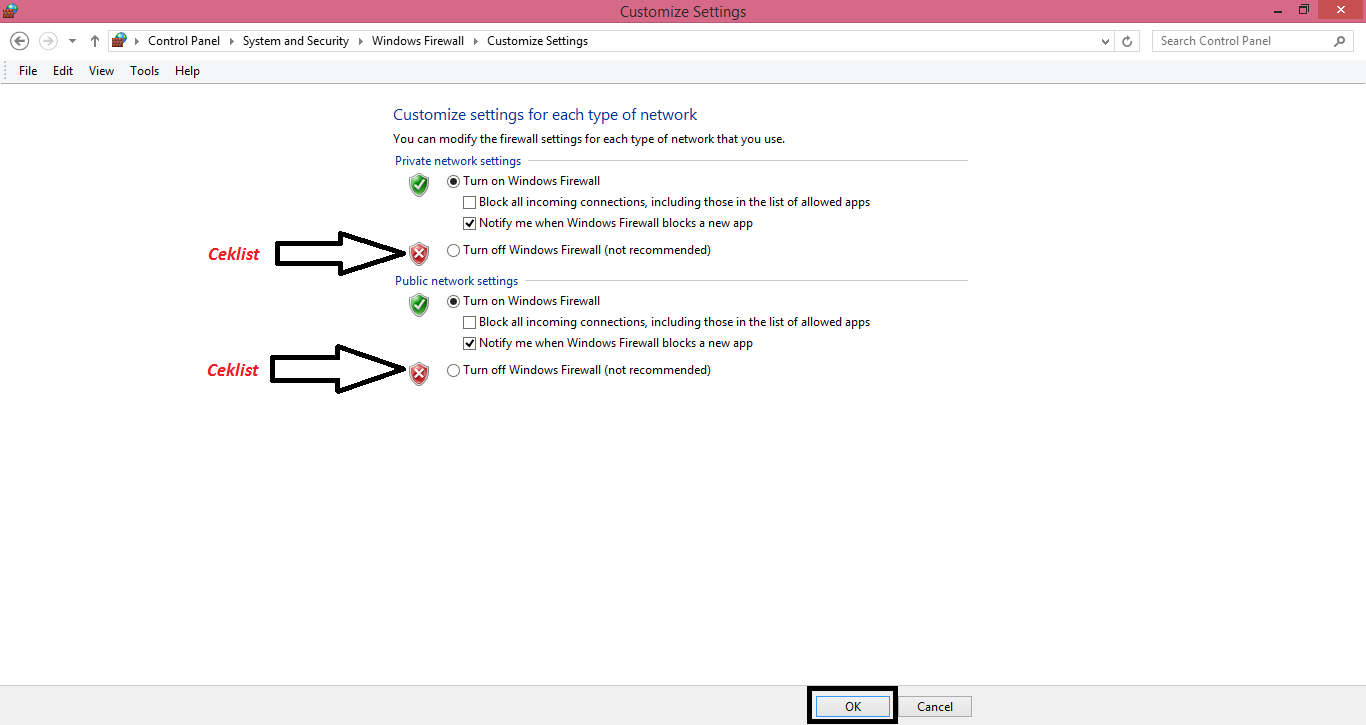Click the red shield icon for public network off option
1366x725 pixels.
tap(418, 373)
